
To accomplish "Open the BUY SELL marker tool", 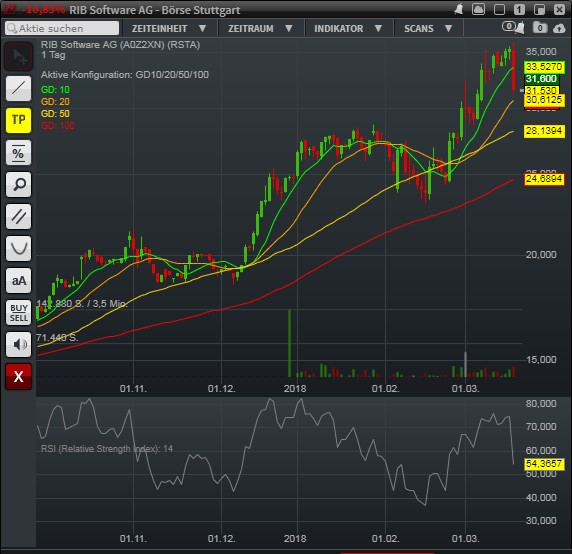I will 19,313.
